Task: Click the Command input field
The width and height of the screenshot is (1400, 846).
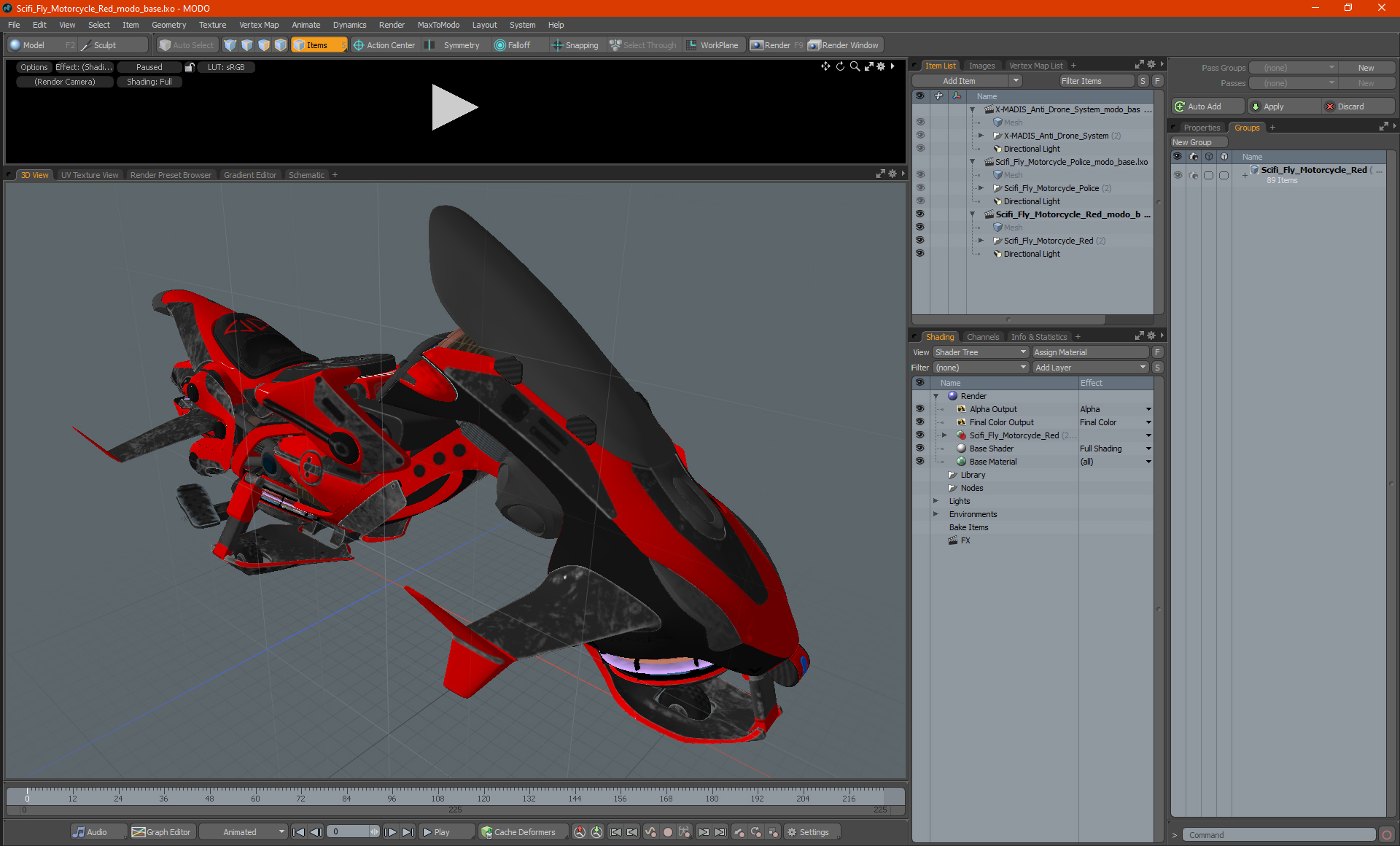Action: pyautogui.click(x=1280, y=835)
